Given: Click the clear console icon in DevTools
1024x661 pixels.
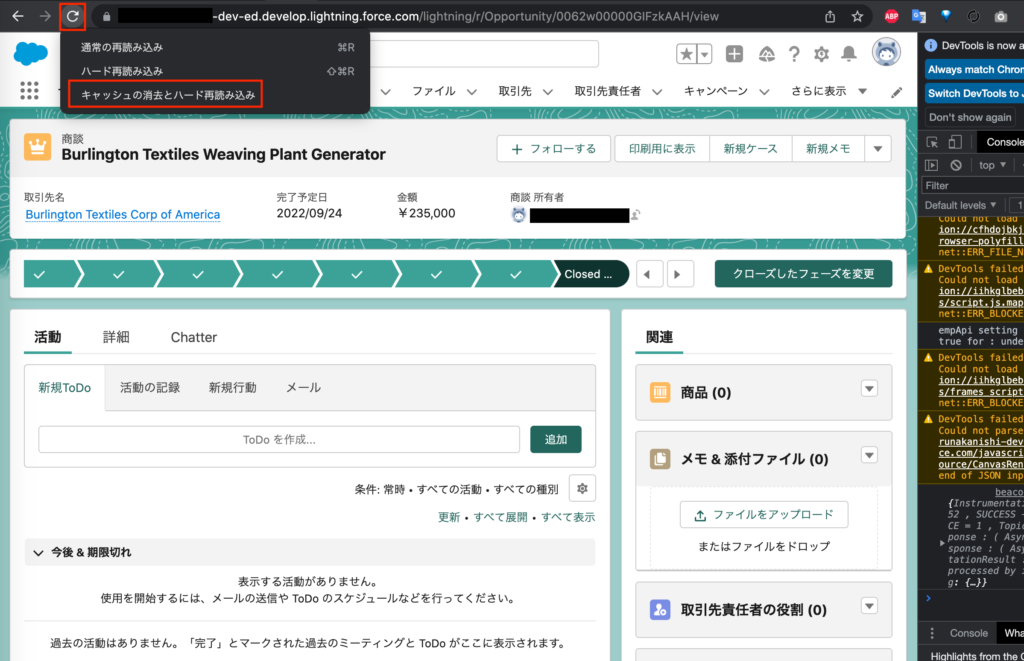Looking at the screenshot, I should click(x=956, y=165).
